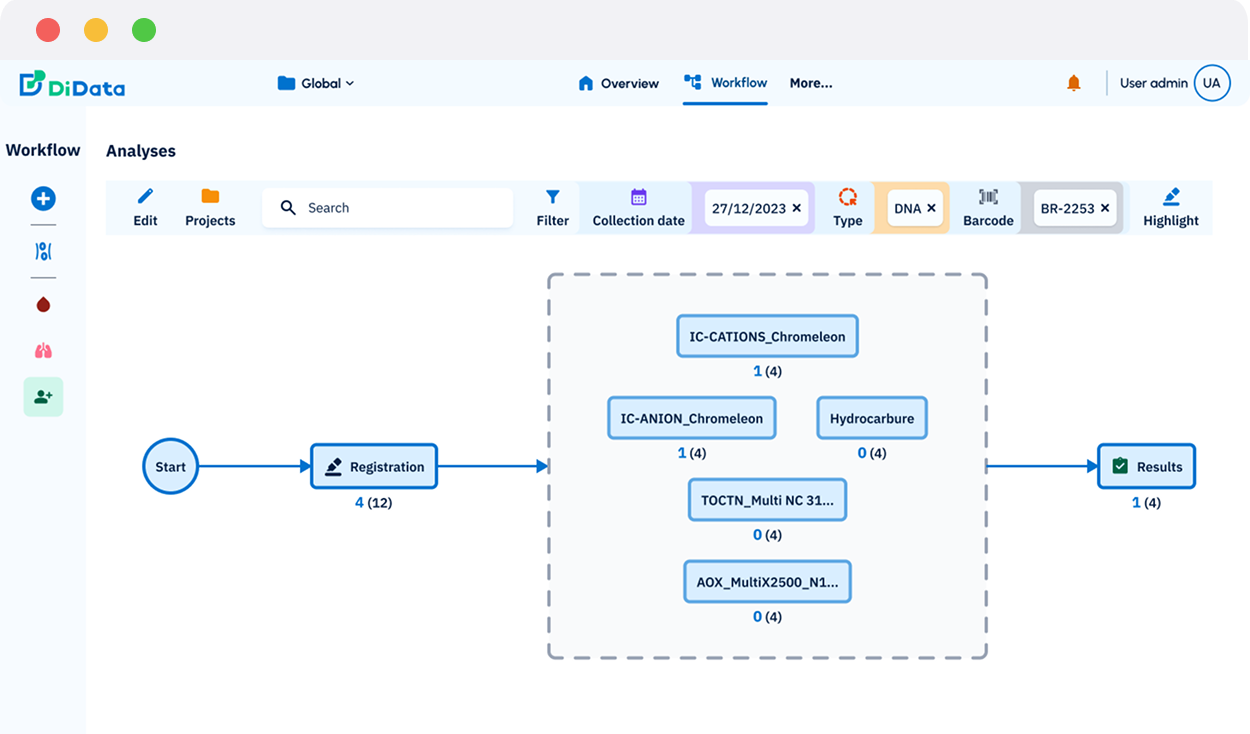Activate the Highlight tool
Image resolution: width=1250 pixels, height=734 pixels.
coord(1170,207)
